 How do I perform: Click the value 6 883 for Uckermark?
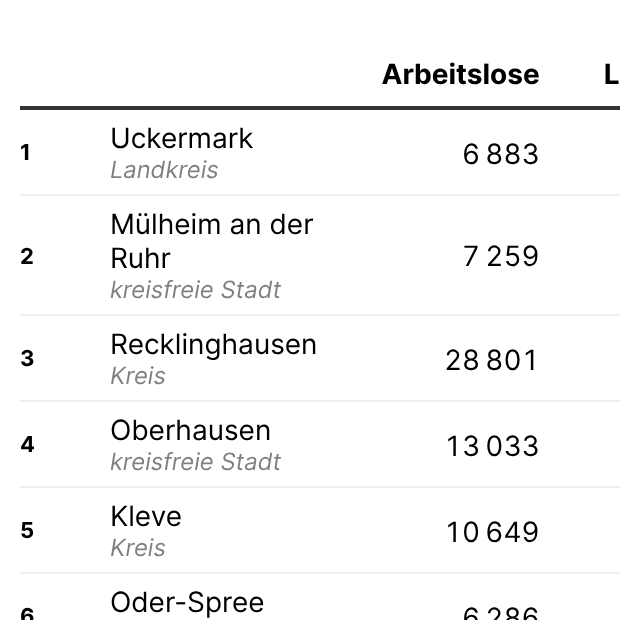[x=500, y=154]
